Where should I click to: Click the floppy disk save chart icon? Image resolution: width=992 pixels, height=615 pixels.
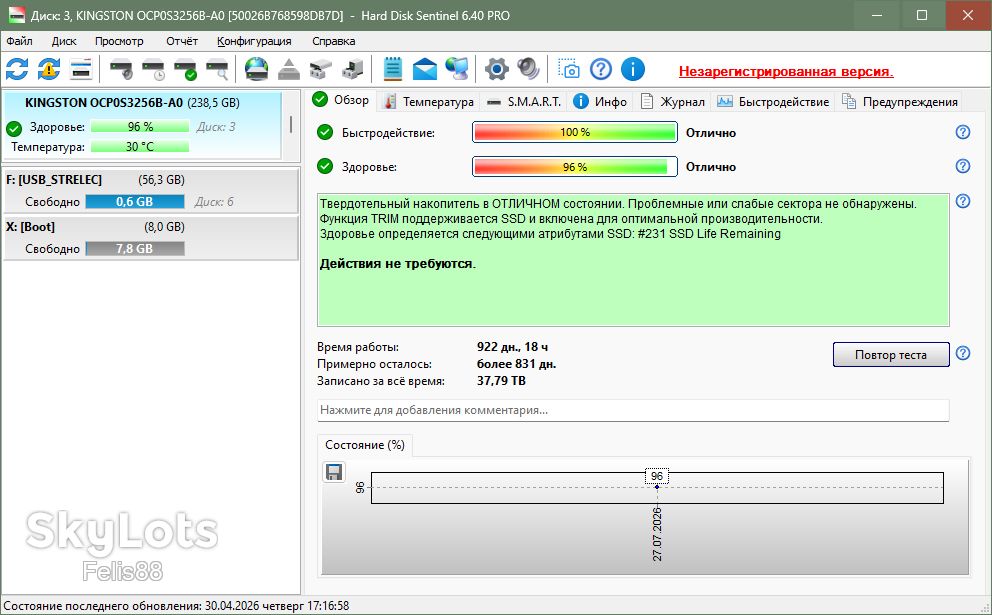tap(333, 472)
